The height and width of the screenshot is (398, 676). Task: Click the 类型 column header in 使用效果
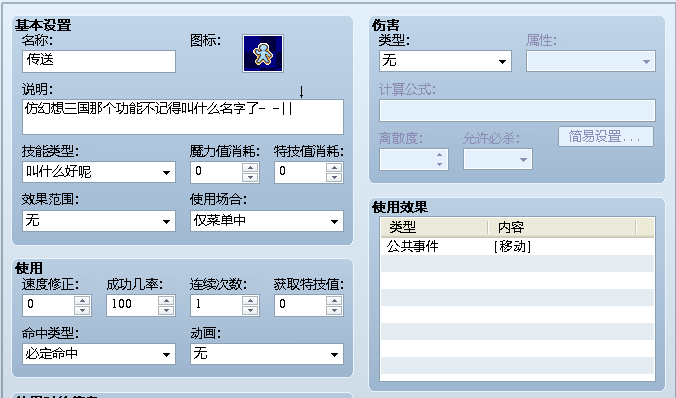coord(434,227)
